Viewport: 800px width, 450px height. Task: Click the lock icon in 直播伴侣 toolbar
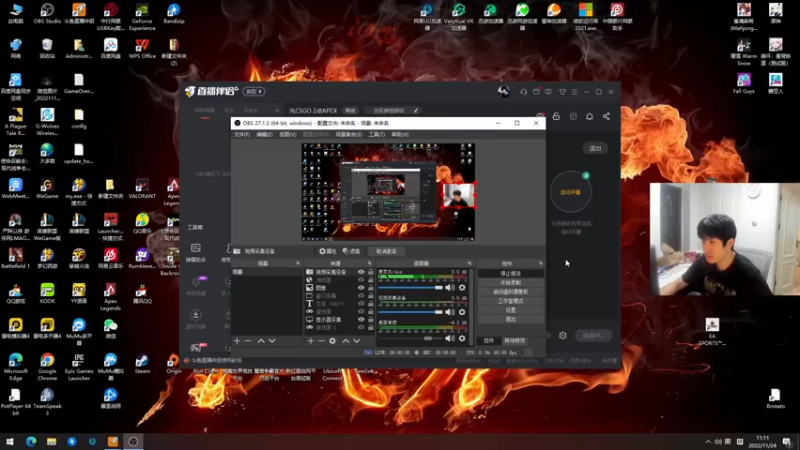pos(556,116)
